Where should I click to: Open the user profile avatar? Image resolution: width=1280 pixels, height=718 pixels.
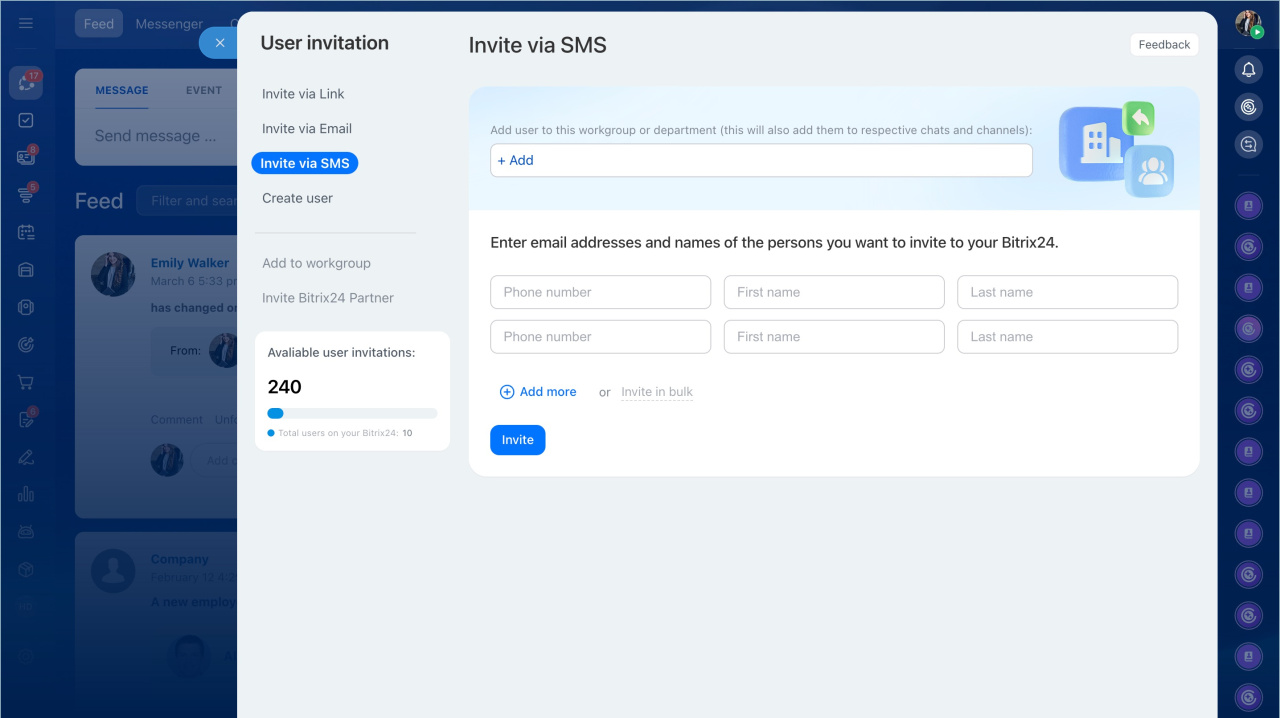(x=1248, y=24)
